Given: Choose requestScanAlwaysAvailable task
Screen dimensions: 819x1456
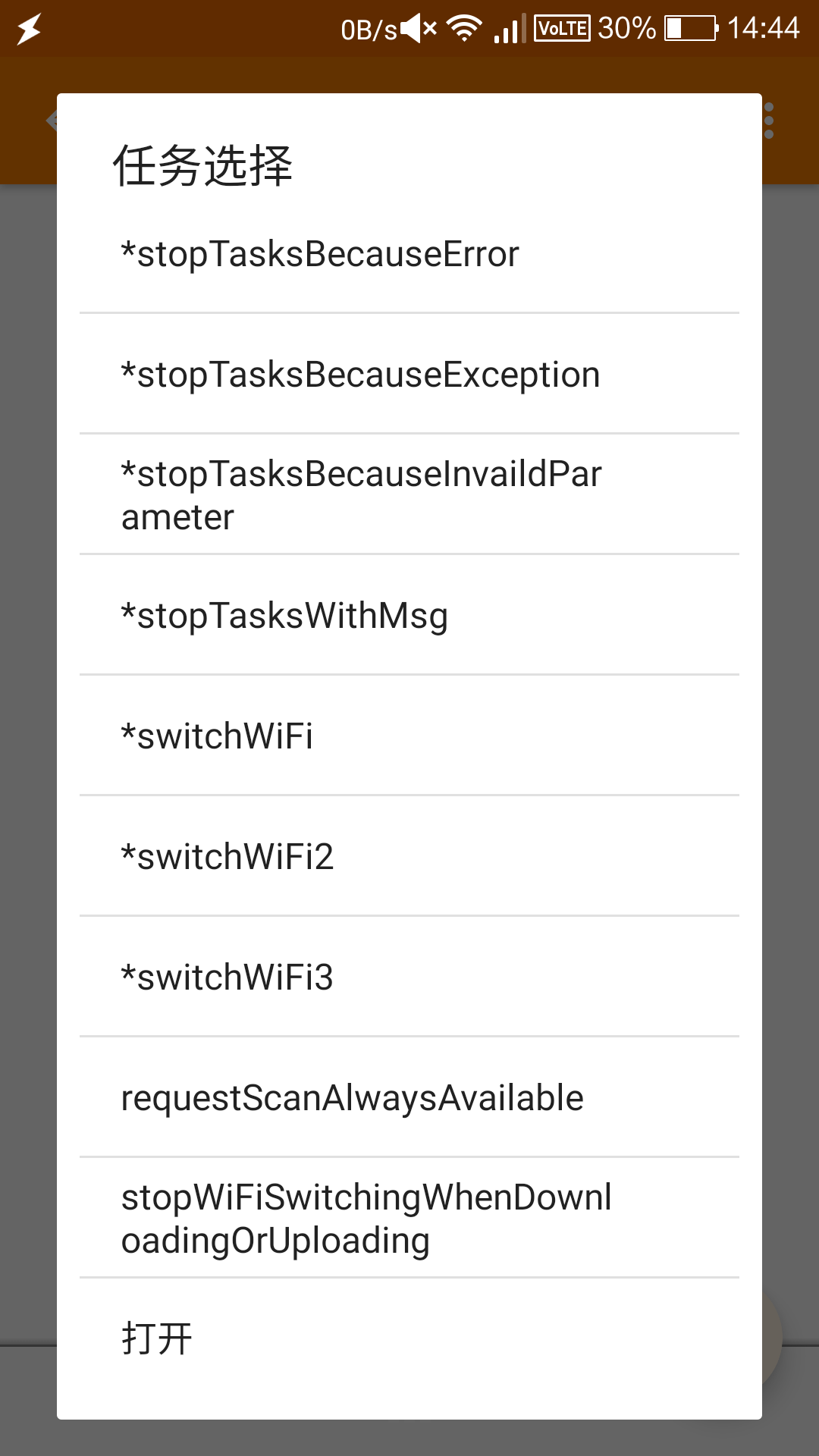Looking at the screenshot, I should tap(409, 1097).
